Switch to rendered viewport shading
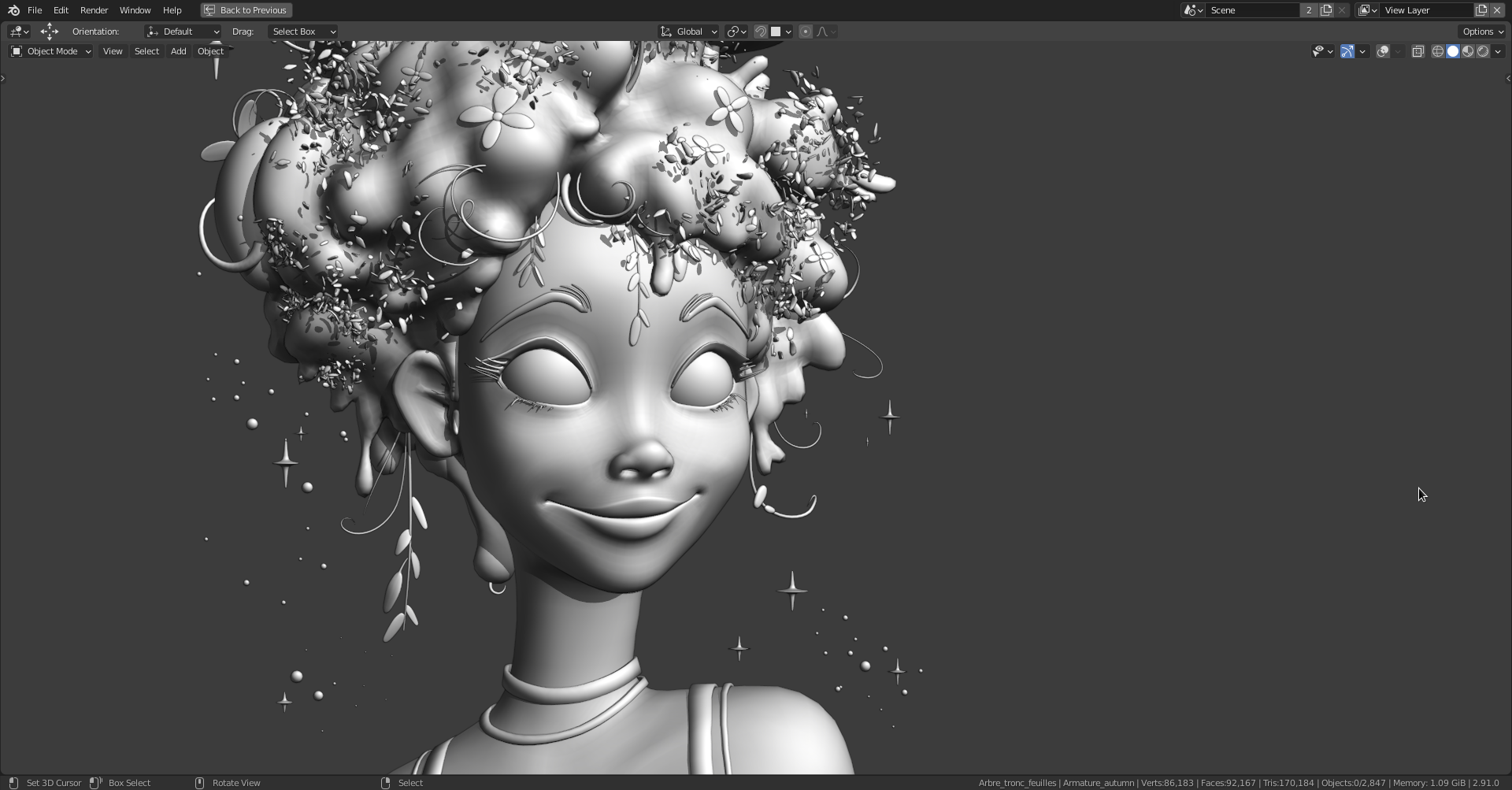 point(1483,51)
